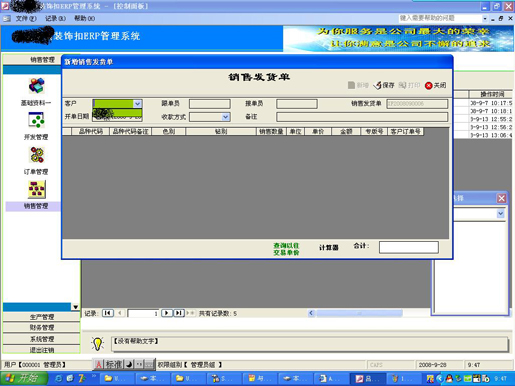Click the light bulb help icon
The width and height of the screenshot is (515, 386).
(x=97, y=343)
